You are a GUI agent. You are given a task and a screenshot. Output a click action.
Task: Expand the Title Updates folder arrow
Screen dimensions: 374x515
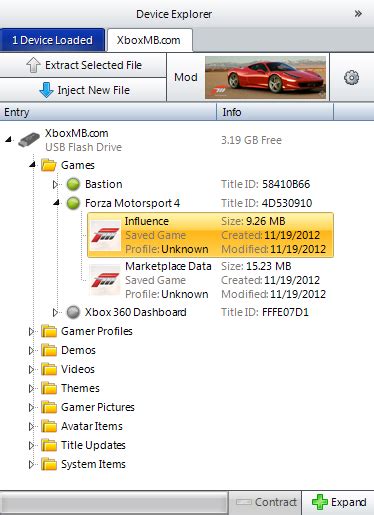click(x=31, y=445)
